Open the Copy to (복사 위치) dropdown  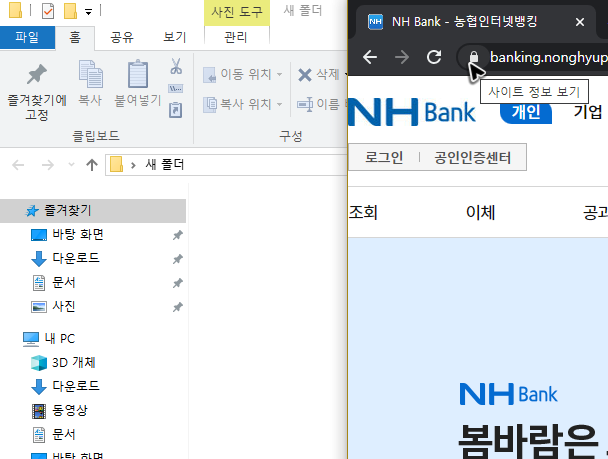coord(280,104)
